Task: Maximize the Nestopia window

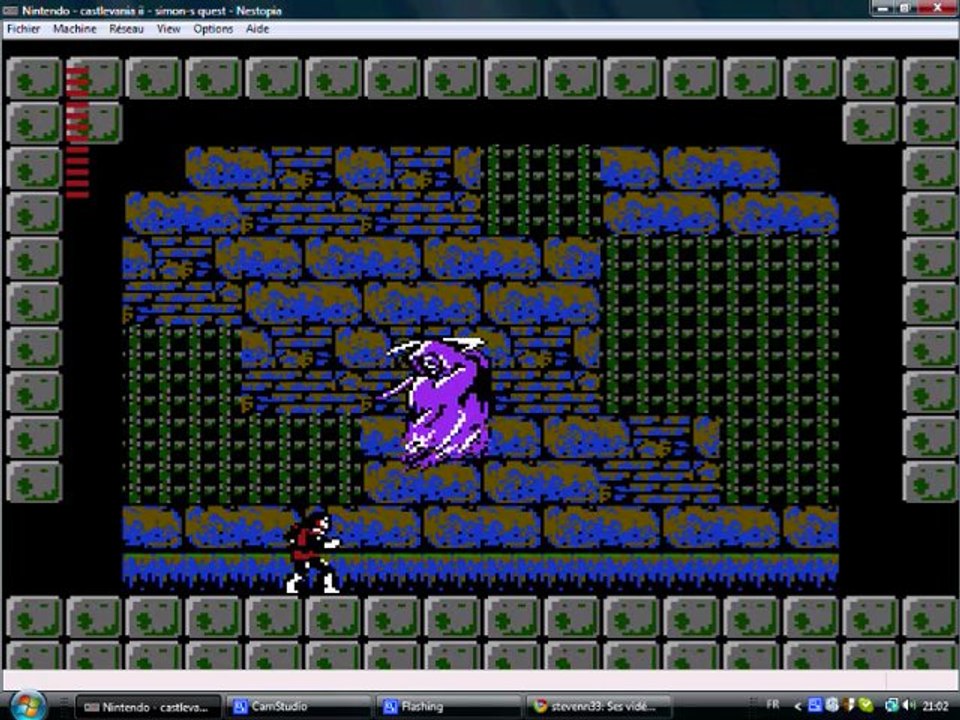Action: (905, 8)
